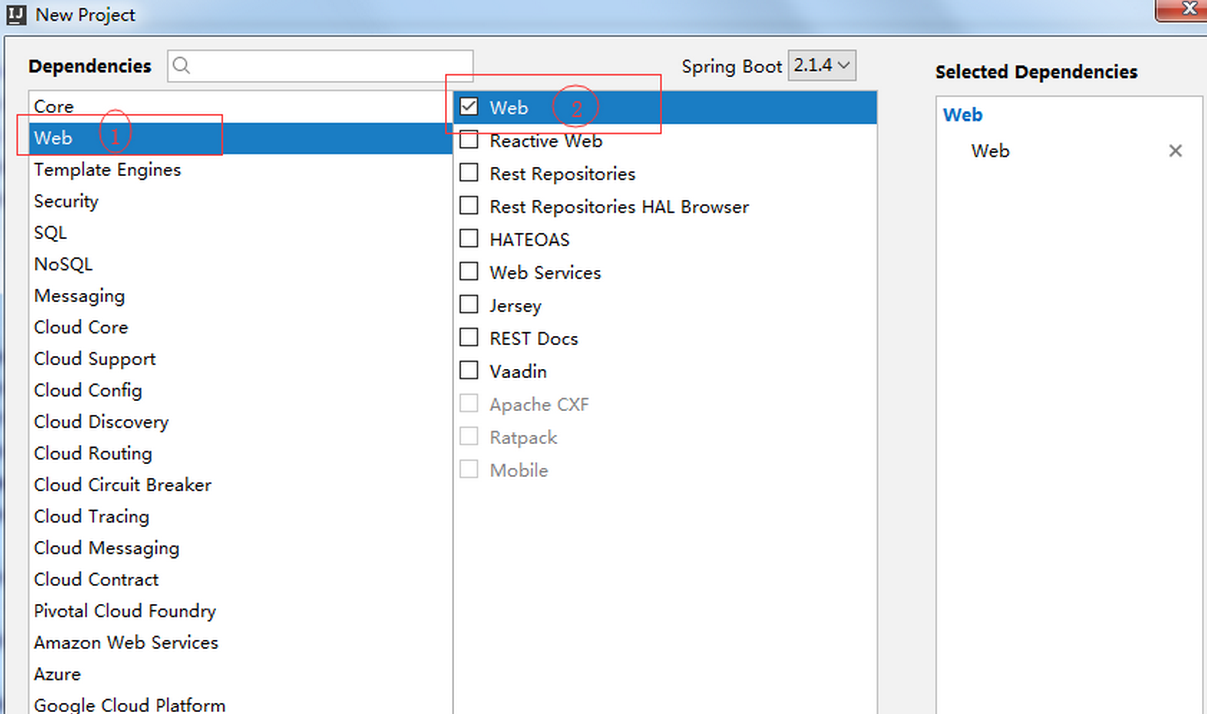Enable the HATEOAS checkbox
The image size is (1207, 714).
click(469, 239)
